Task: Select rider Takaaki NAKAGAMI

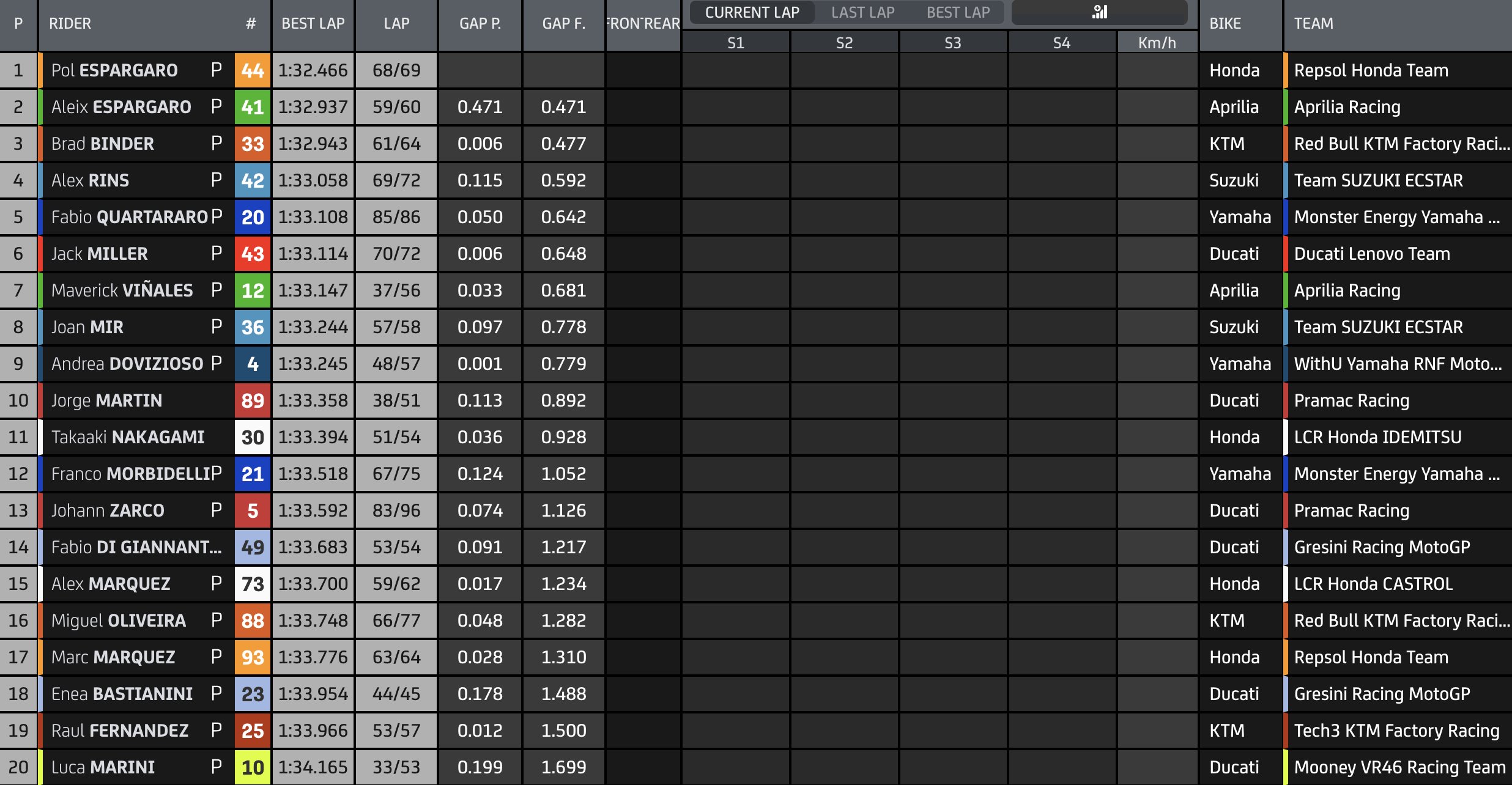Action: coord(128,437)
